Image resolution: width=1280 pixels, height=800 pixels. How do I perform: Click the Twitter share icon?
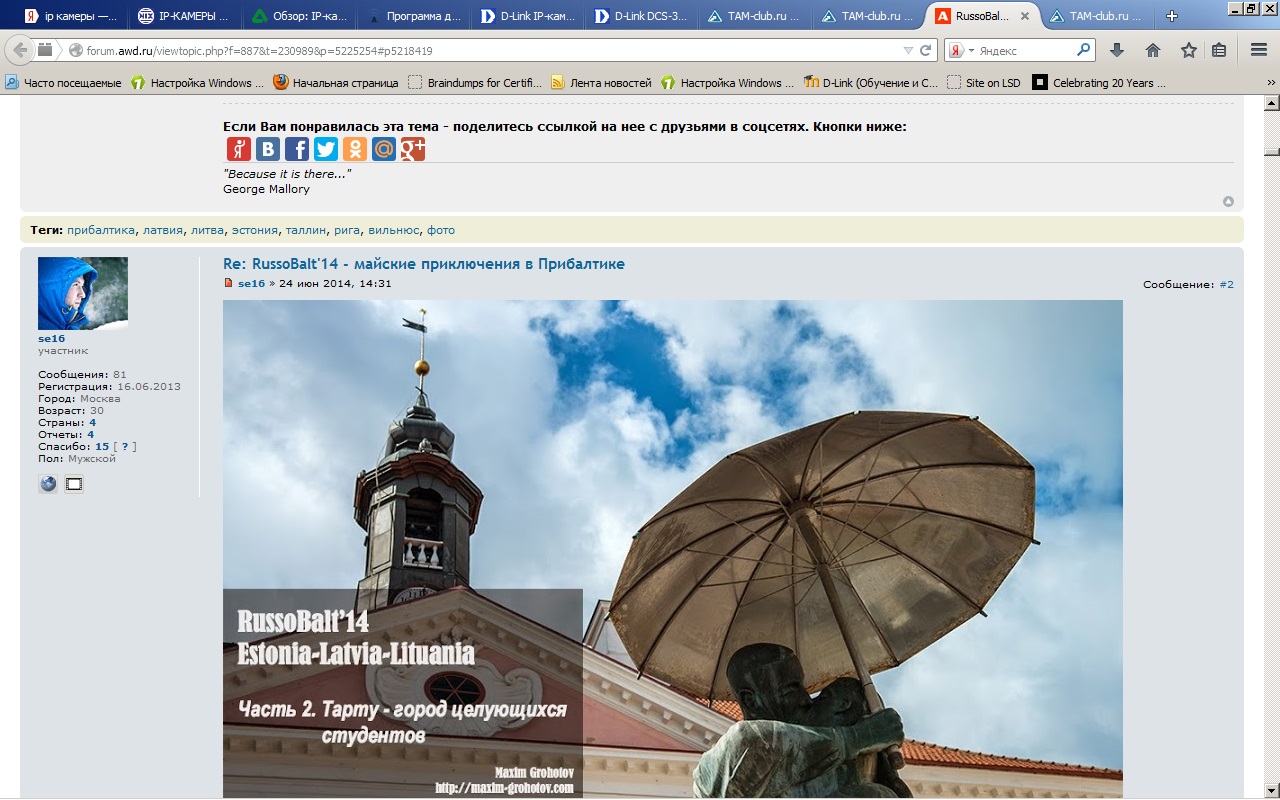(x=326, y=149)
